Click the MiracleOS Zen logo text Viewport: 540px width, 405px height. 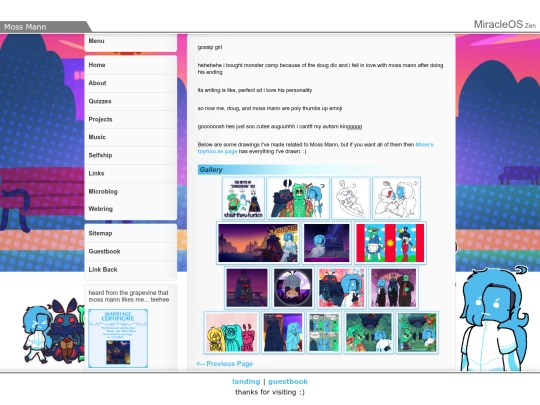point(505,24)
